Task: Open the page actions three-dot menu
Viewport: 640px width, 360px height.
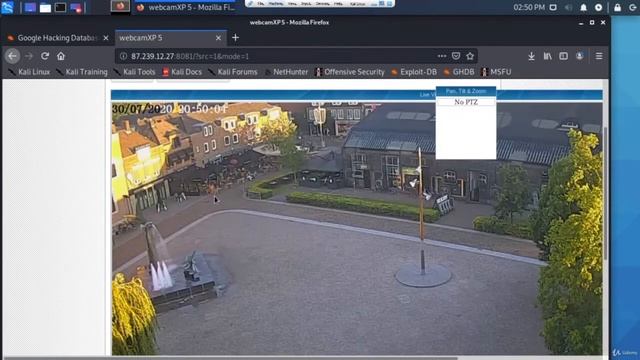Action: coord(442,56)
